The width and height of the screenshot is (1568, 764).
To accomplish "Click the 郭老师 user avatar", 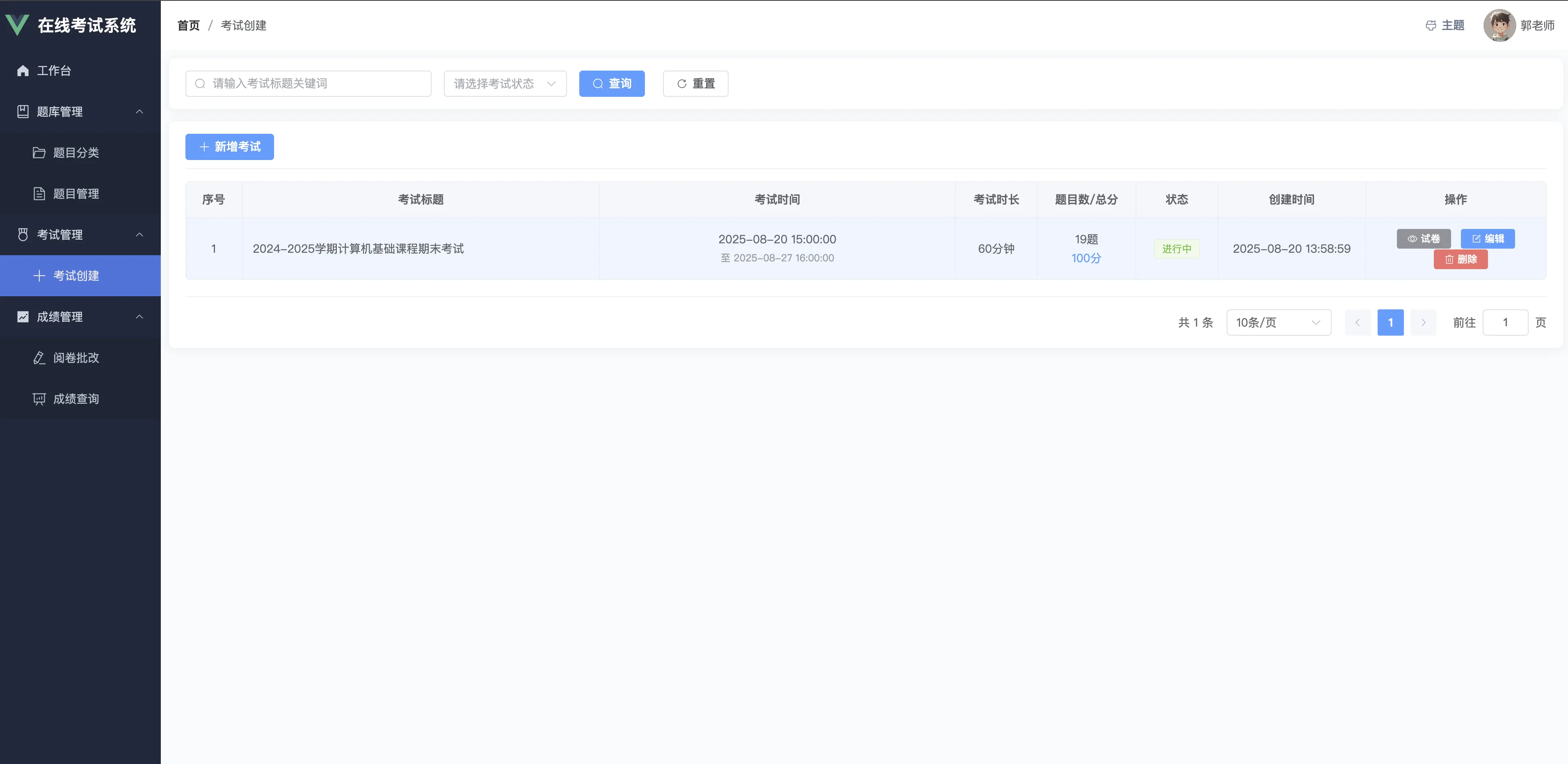I will tap(1499, 25).
